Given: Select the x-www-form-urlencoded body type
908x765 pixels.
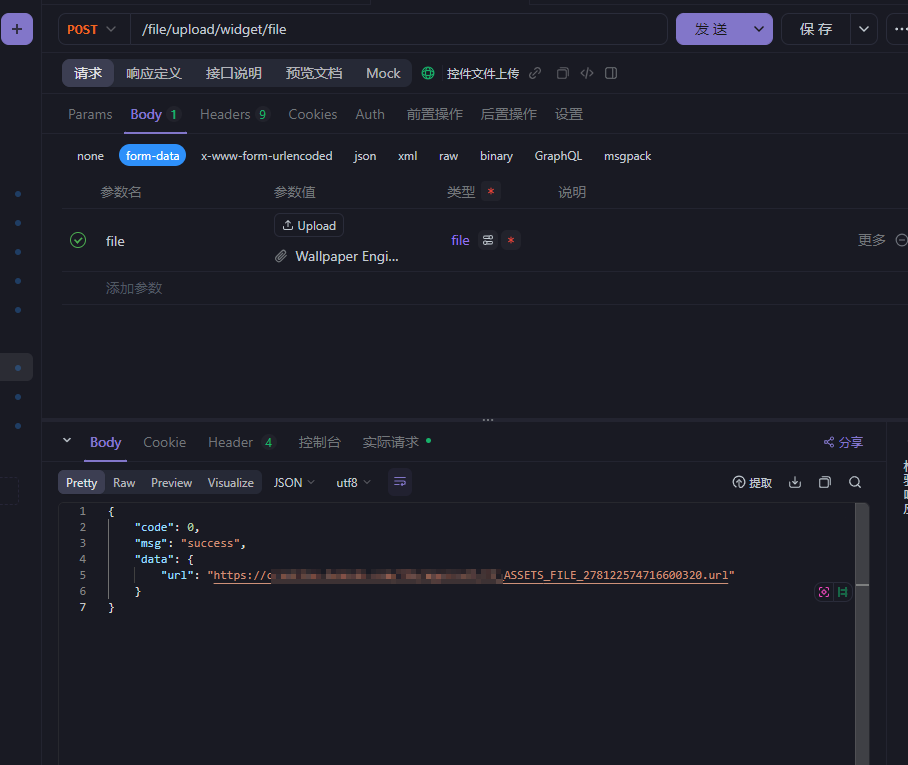Looking at the screenshot, I should [x=266, y=156].
